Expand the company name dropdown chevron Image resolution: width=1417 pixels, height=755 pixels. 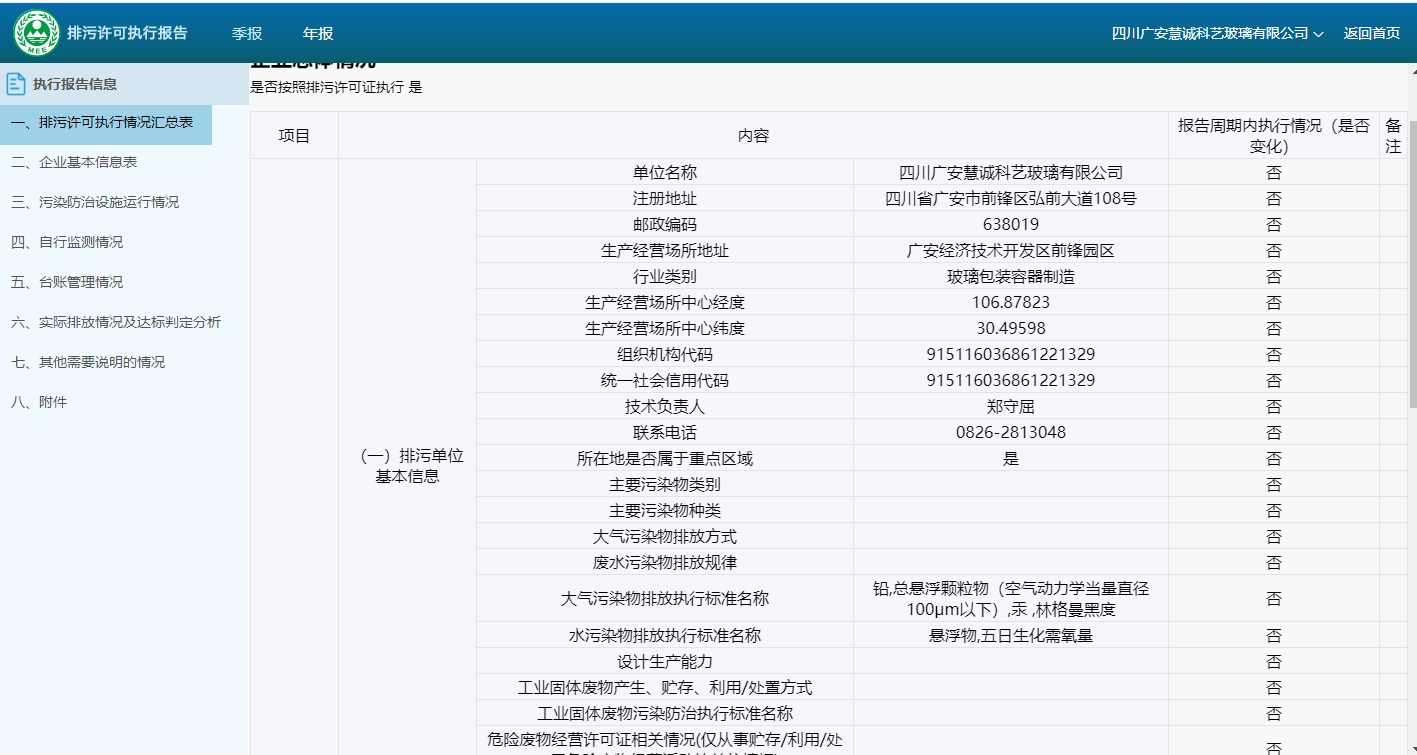1318,34
